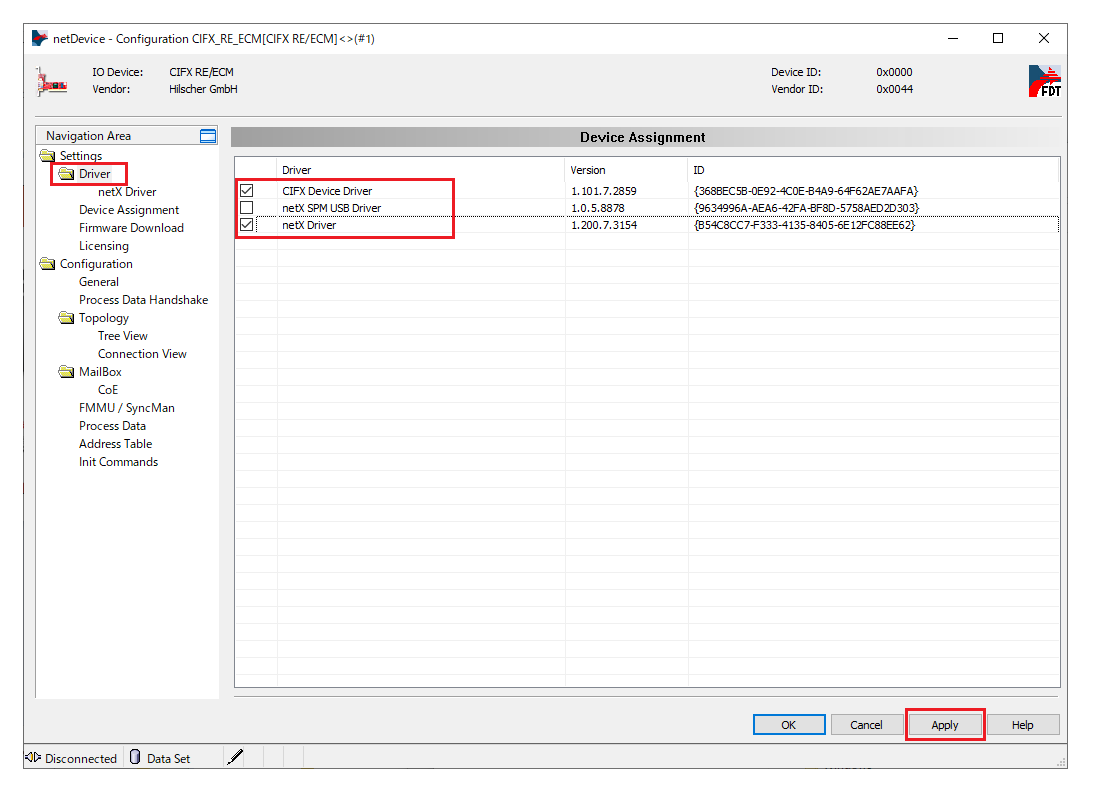Viewport: 1093px width, 793px height.
Task: Click the FDT logo icon
Action: pyautogui.click(x=1044, y=81)
